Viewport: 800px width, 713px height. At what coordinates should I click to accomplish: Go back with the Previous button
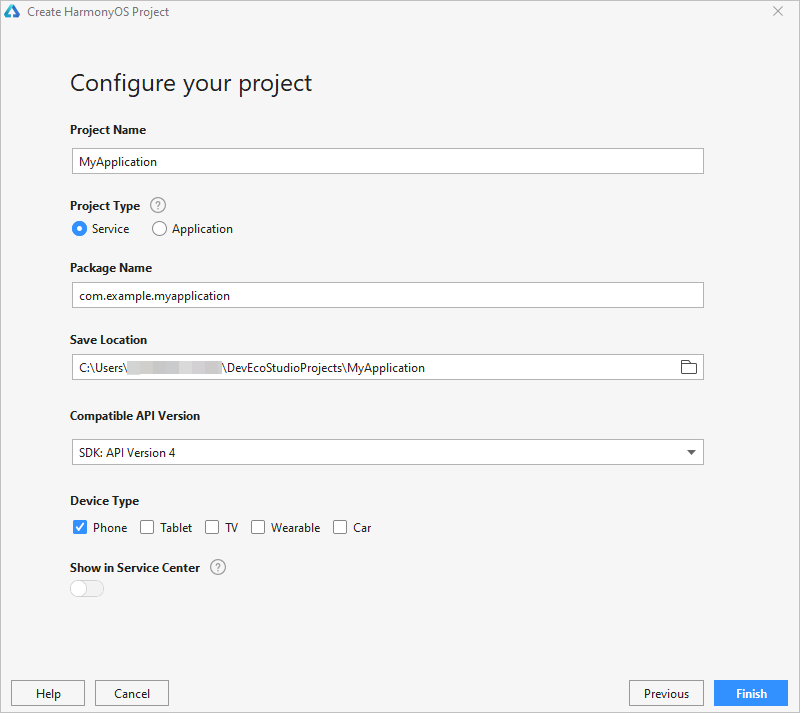(666, 693)
